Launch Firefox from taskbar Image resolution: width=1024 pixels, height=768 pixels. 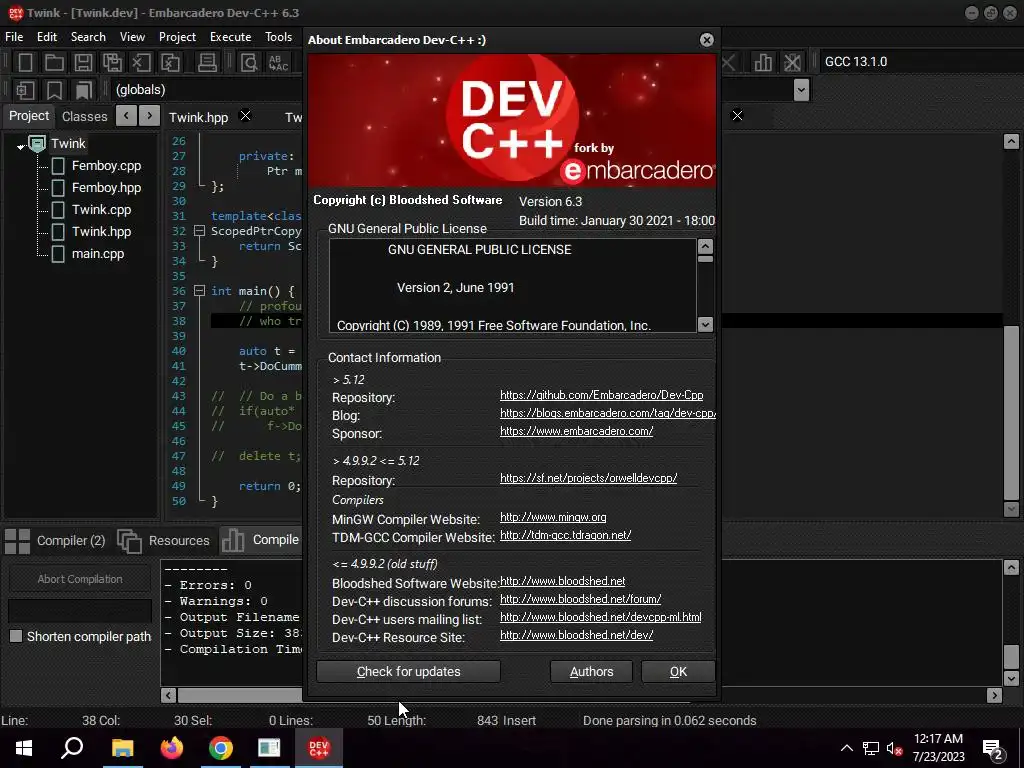tap(172, 748)
